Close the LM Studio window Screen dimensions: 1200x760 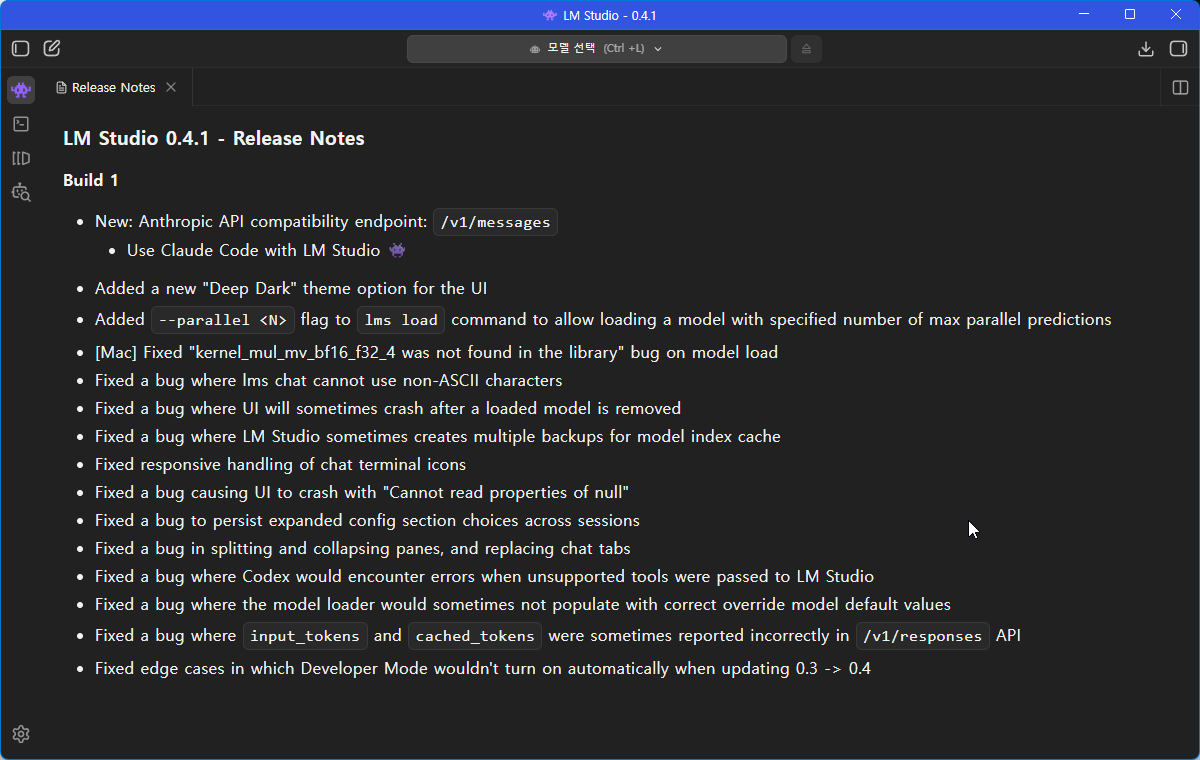click(1176, 15)
